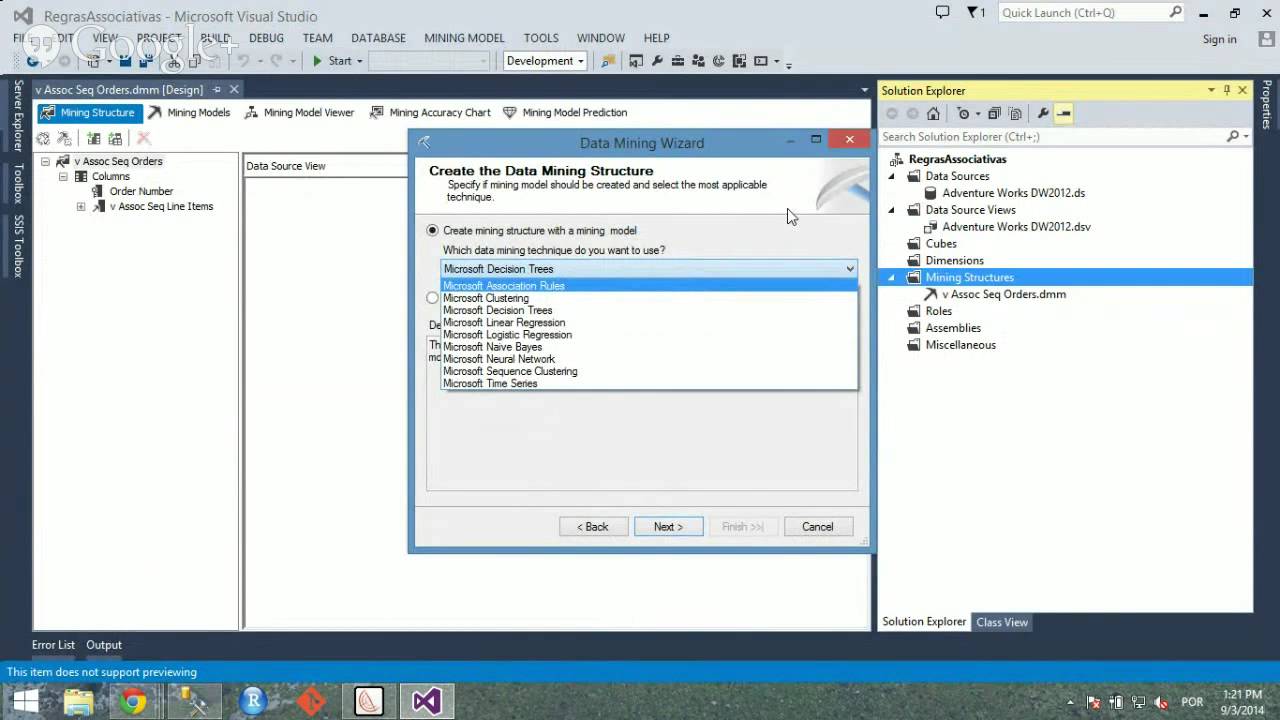The height and width of the screenshot is (720, 1280).
Task: Collapse the v Assoc Seq Orders root node
Action: (45, 161)
